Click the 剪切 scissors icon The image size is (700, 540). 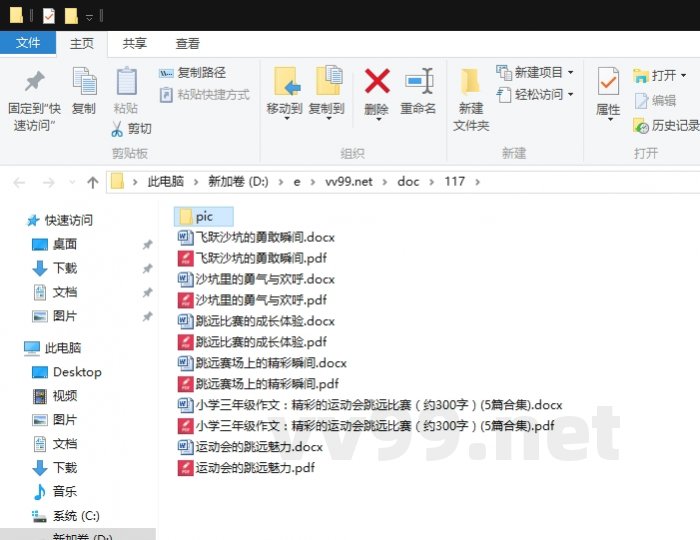tap(117, 129)
